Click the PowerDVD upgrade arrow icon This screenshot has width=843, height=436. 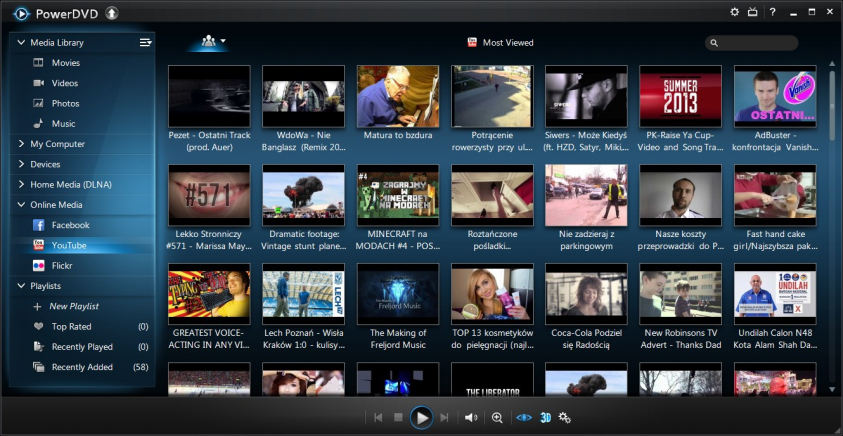[111, 13]
